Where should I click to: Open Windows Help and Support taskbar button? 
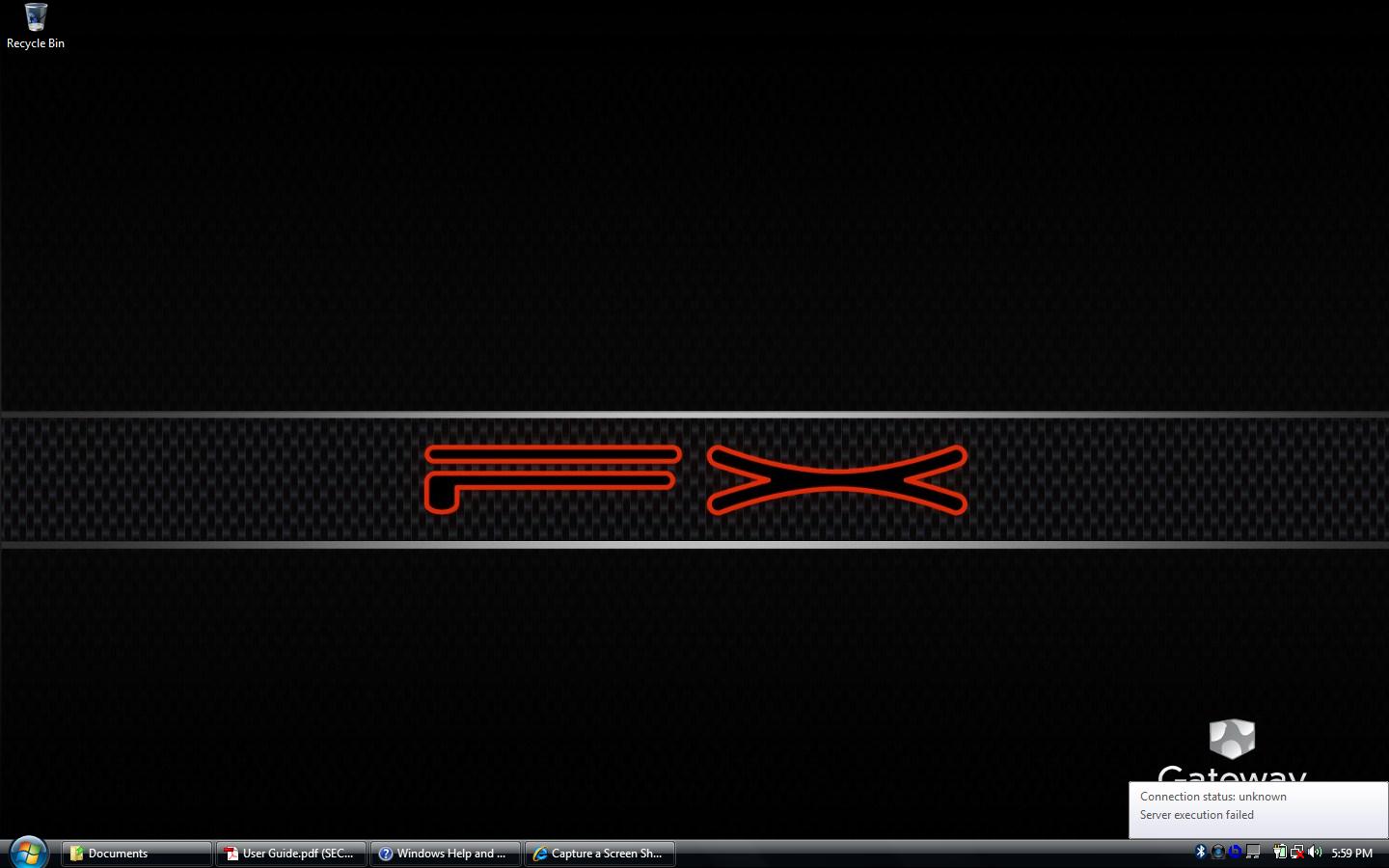tap(446, 854)
